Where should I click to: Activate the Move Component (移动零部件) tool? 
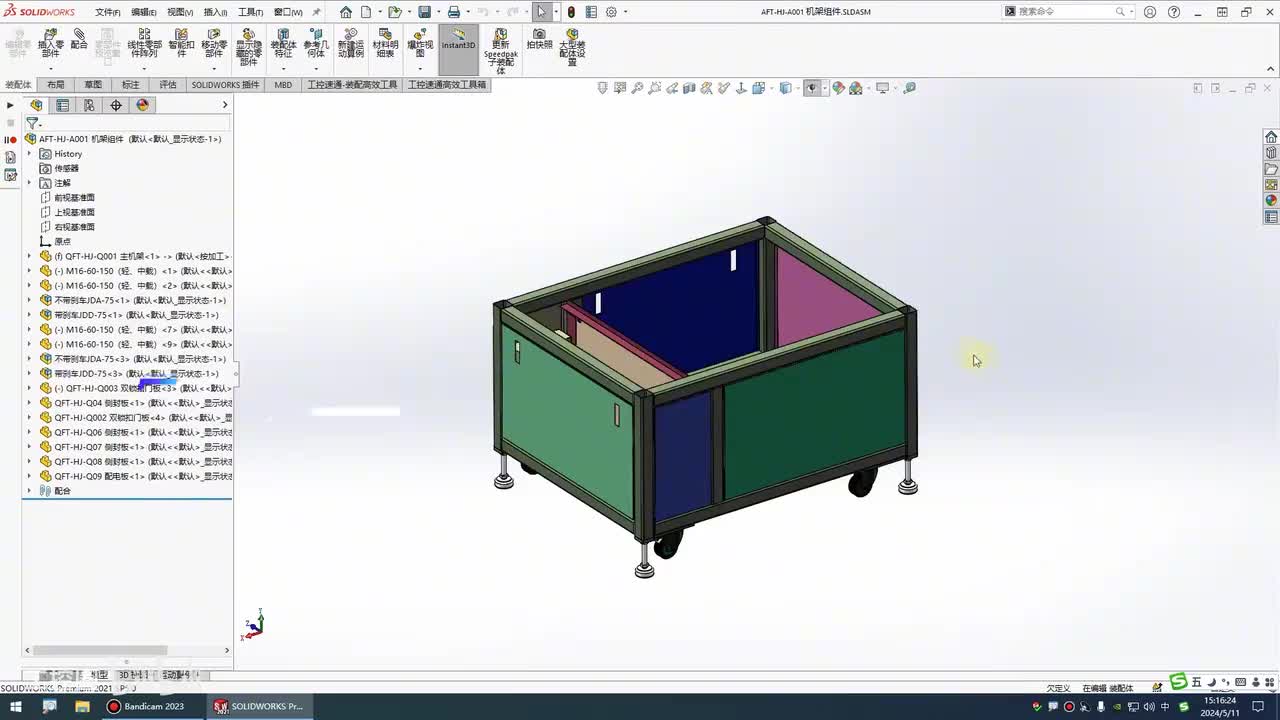(214, 43)
